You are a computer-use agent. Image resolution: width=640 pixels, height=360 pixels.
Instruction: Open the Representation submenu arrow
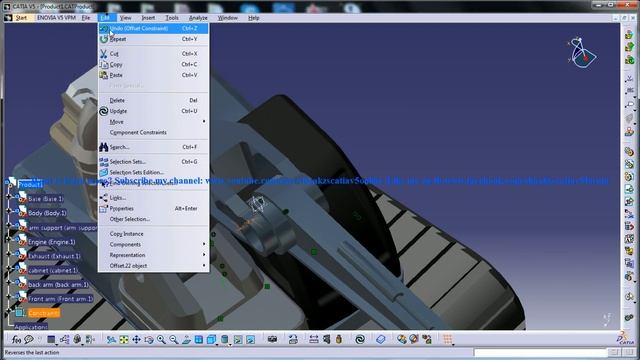point(204,255)
